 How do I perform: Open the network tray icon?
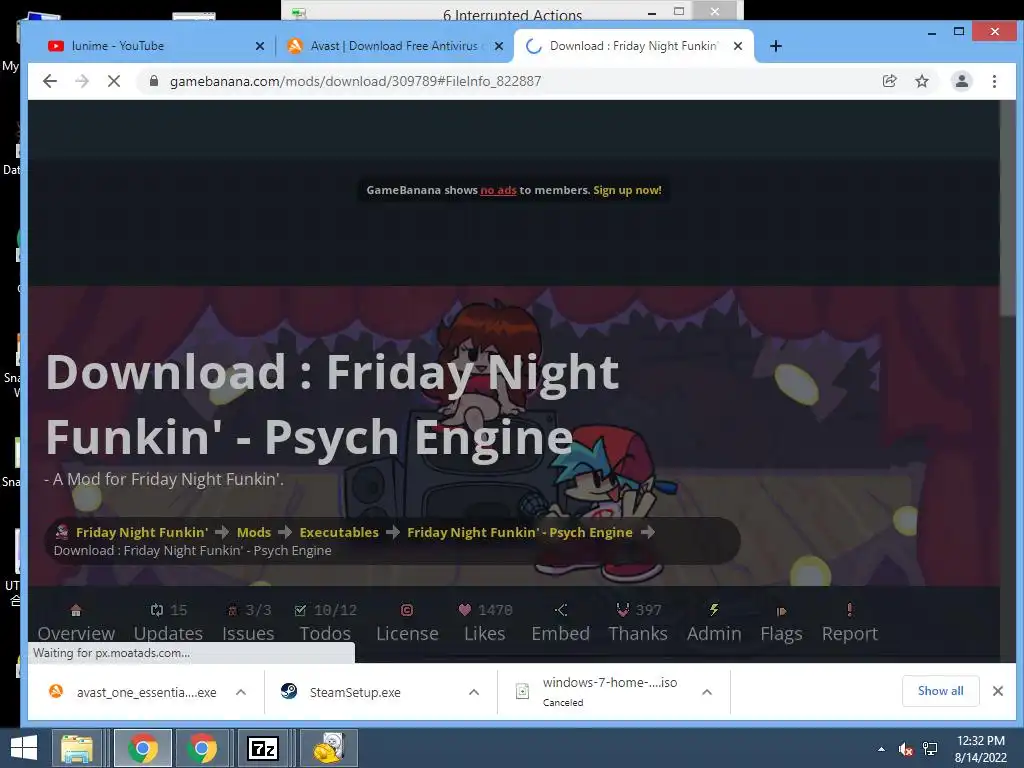930,749
